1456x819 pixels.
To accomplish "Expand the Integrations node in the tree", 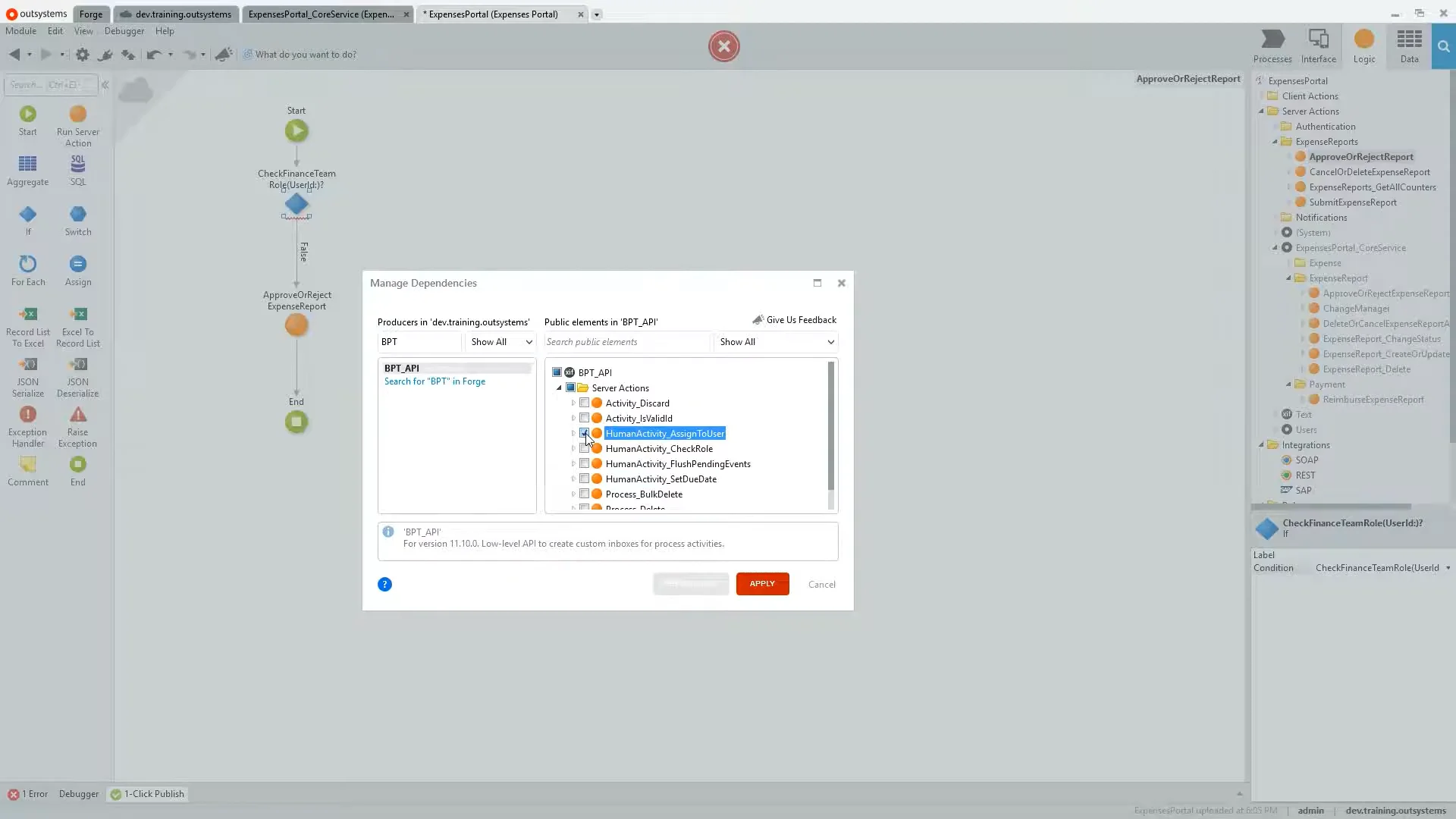I will click(1261, 445).
